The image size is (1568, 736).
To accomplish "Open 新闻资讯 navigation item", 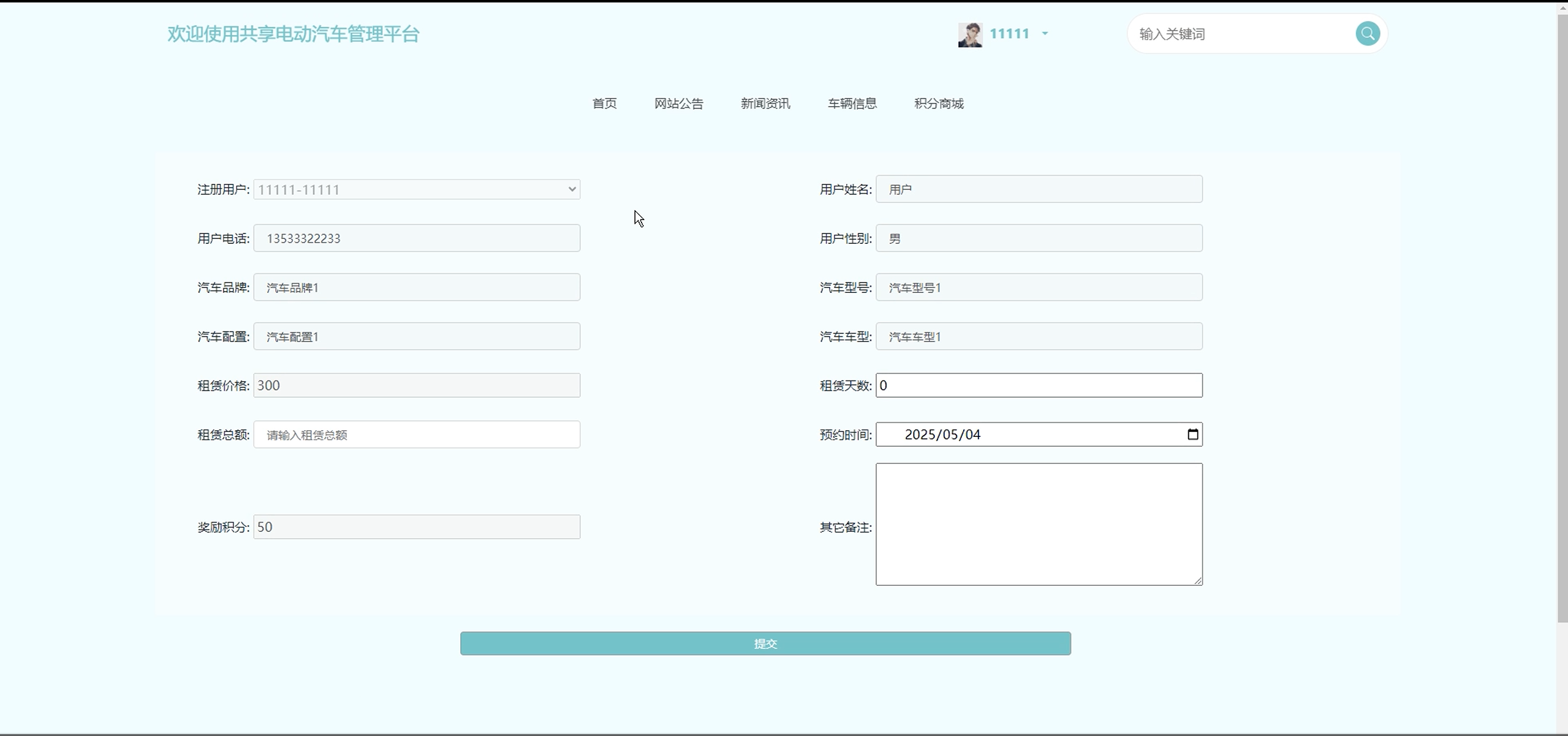I will (765, 104).
